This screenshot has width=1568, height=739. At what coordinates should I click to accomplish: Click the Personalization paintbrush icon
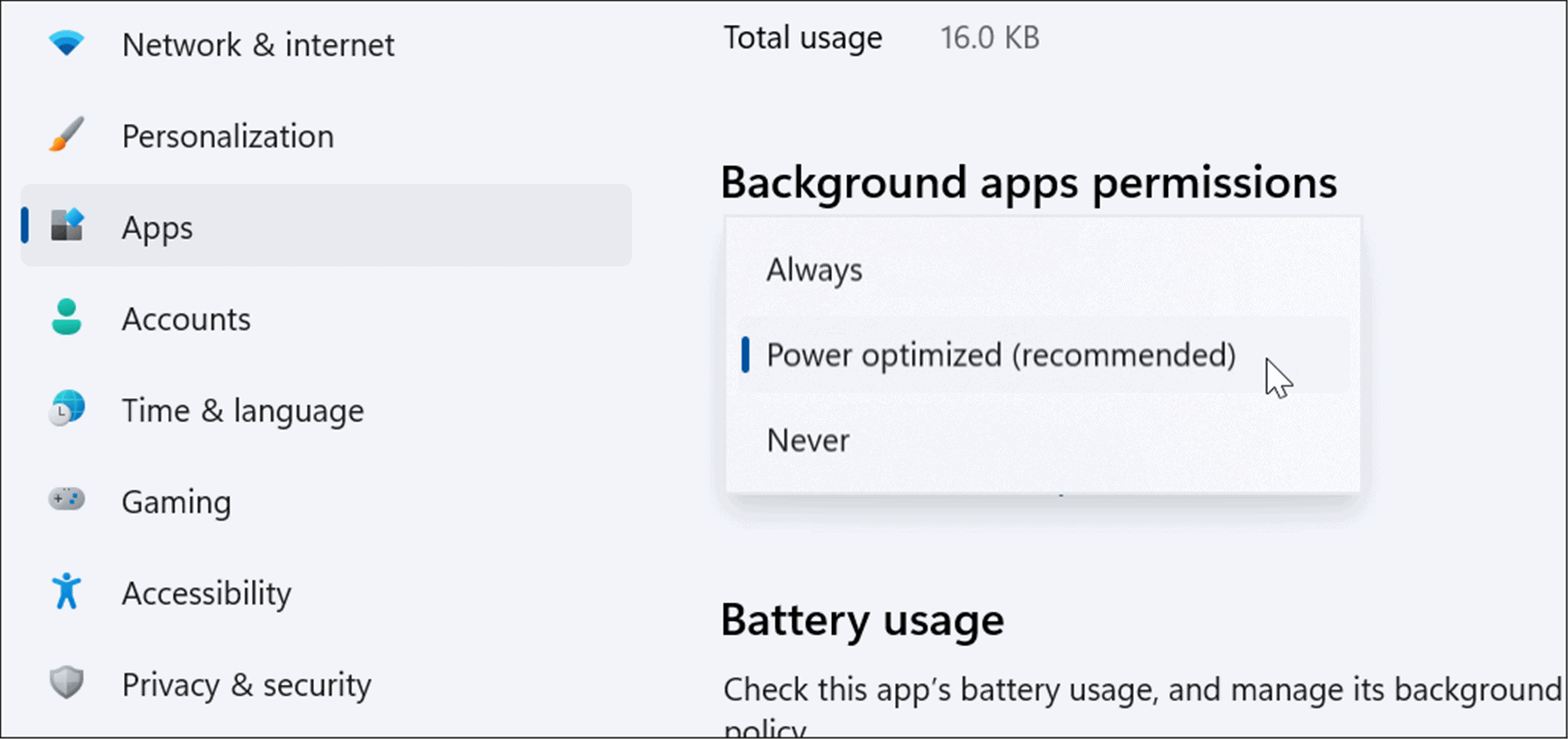click(66, 135)
